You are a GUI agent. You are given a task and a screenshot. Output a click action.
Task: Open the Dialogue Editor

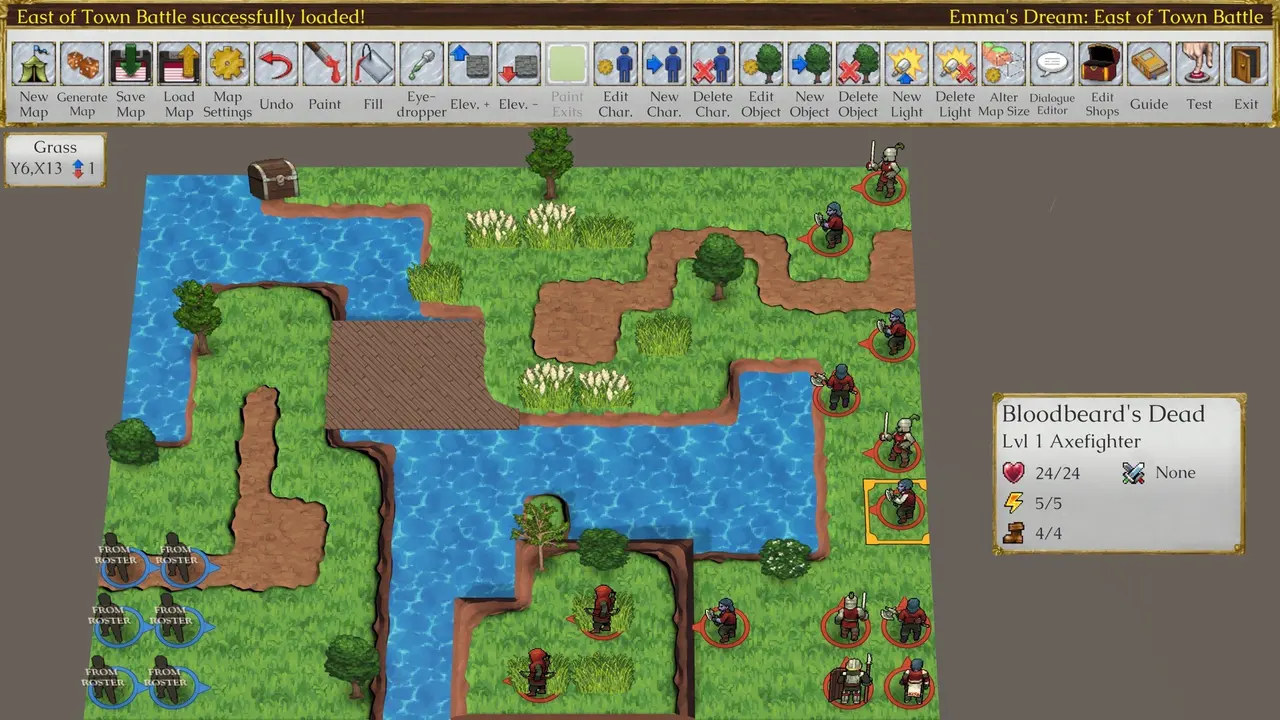click(x=1052, y=64)
